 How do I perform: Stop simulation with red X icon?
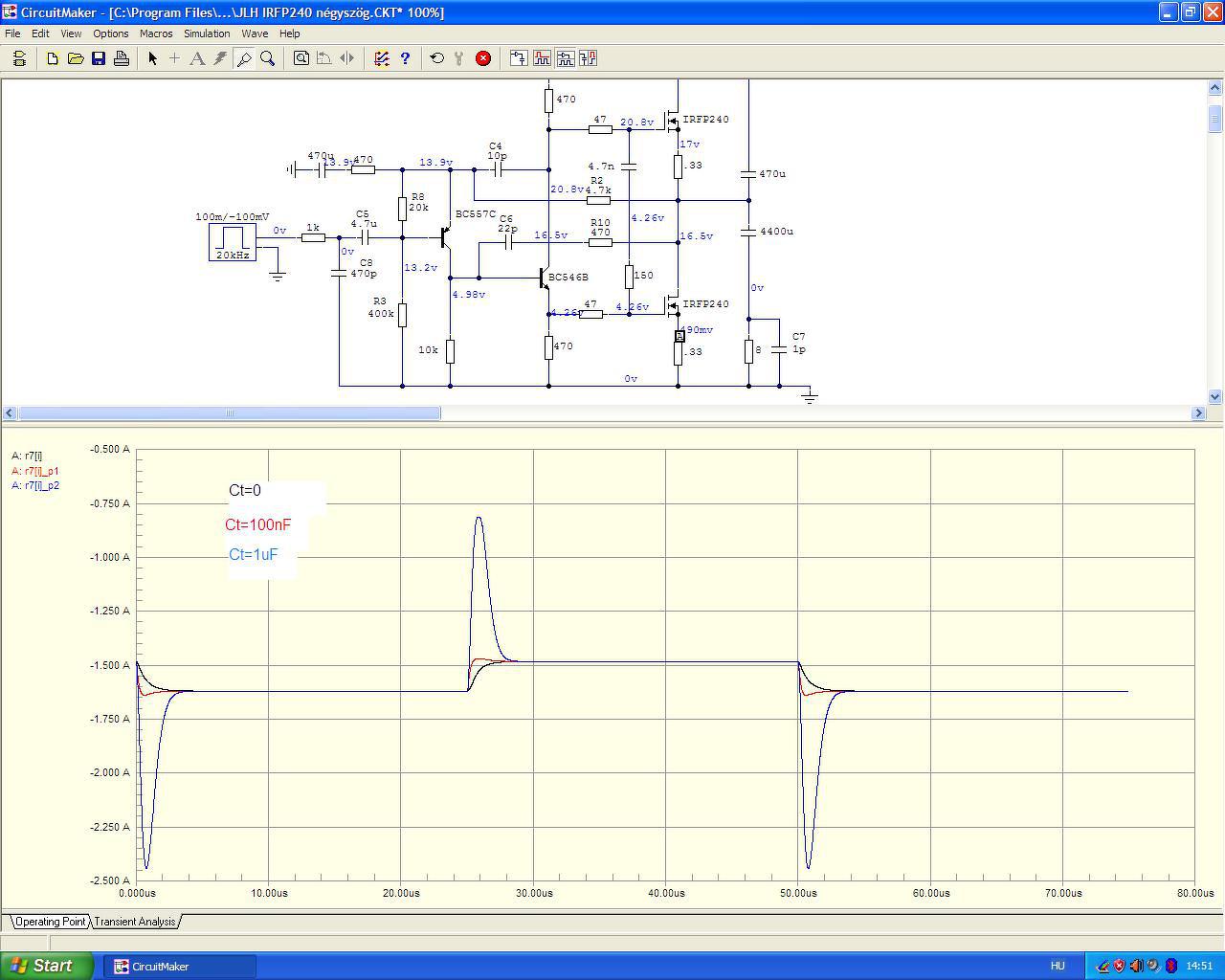[x=483, y=58]
